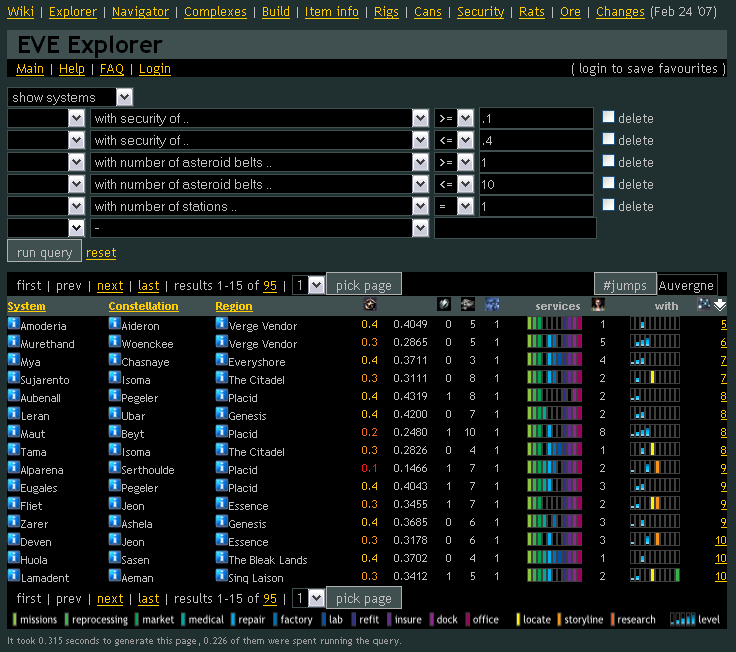
Task: Click the bottom 'last' results link
Action: tap(148, 599)
